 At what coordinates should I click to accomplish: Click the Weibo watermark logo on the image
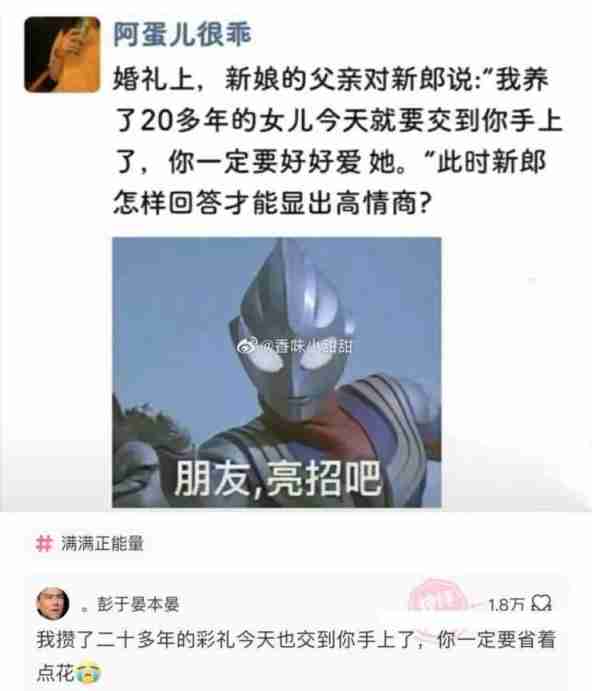pyautogui.click(x=248, y=346)
